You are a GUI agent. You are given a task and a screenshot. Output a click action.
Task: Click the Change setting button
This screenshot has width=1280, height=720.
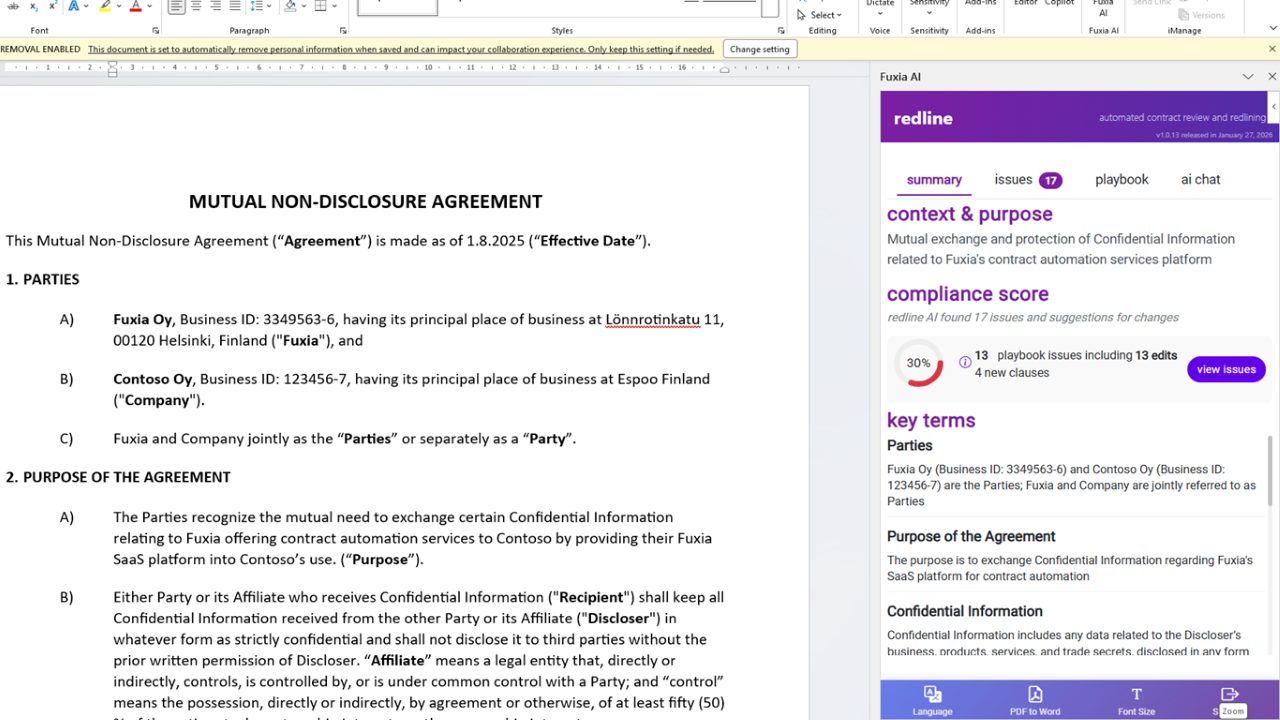[x=759, y=49]
